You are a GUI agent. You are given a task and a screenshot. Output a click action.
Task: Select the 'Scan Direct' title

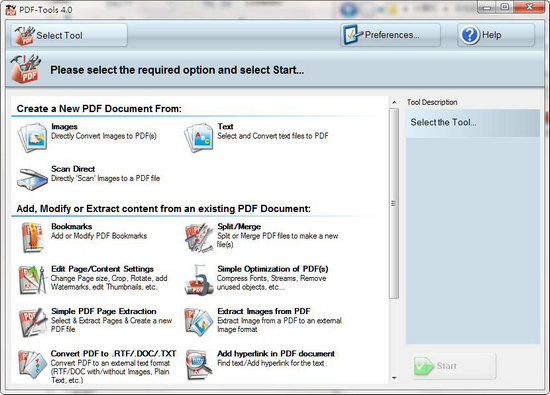[73, 169]
